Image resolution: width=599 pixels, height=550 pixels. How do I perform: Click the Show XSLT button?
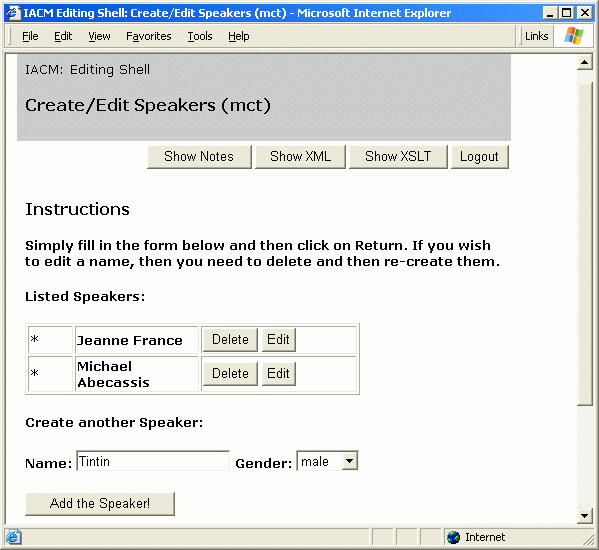(x=398, y=157)
